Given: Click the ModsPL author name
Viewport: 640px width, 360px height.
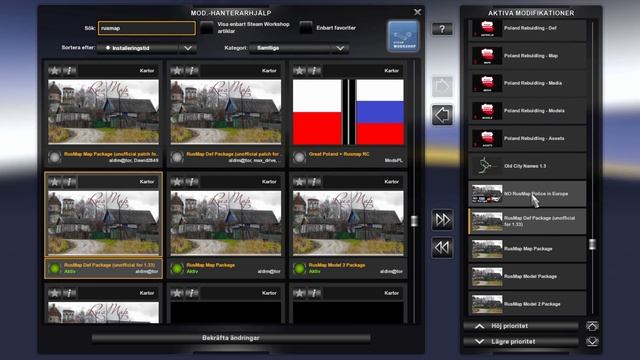Looking at the screenshot, I should pyautogui.click(x=393, y=161).
